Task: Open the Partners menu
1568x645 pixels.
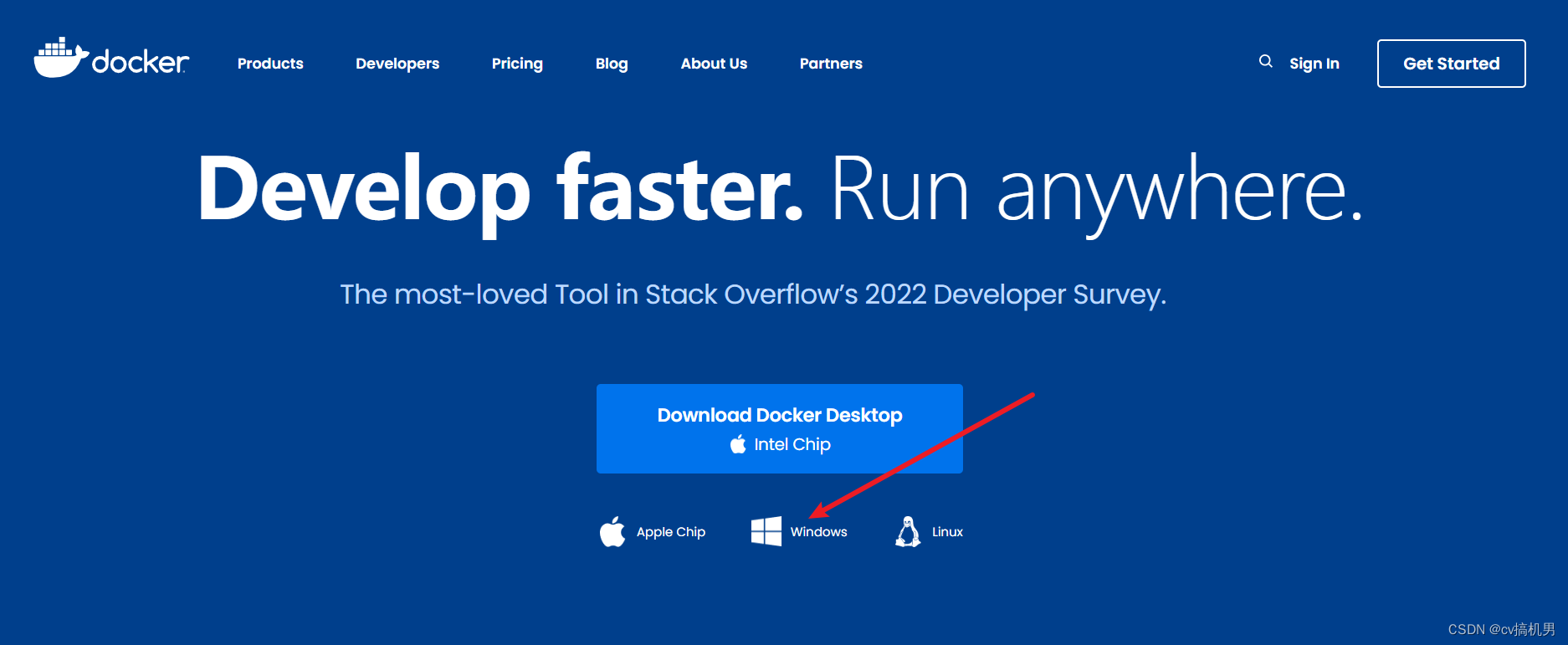Action: [x=831, y=64]
